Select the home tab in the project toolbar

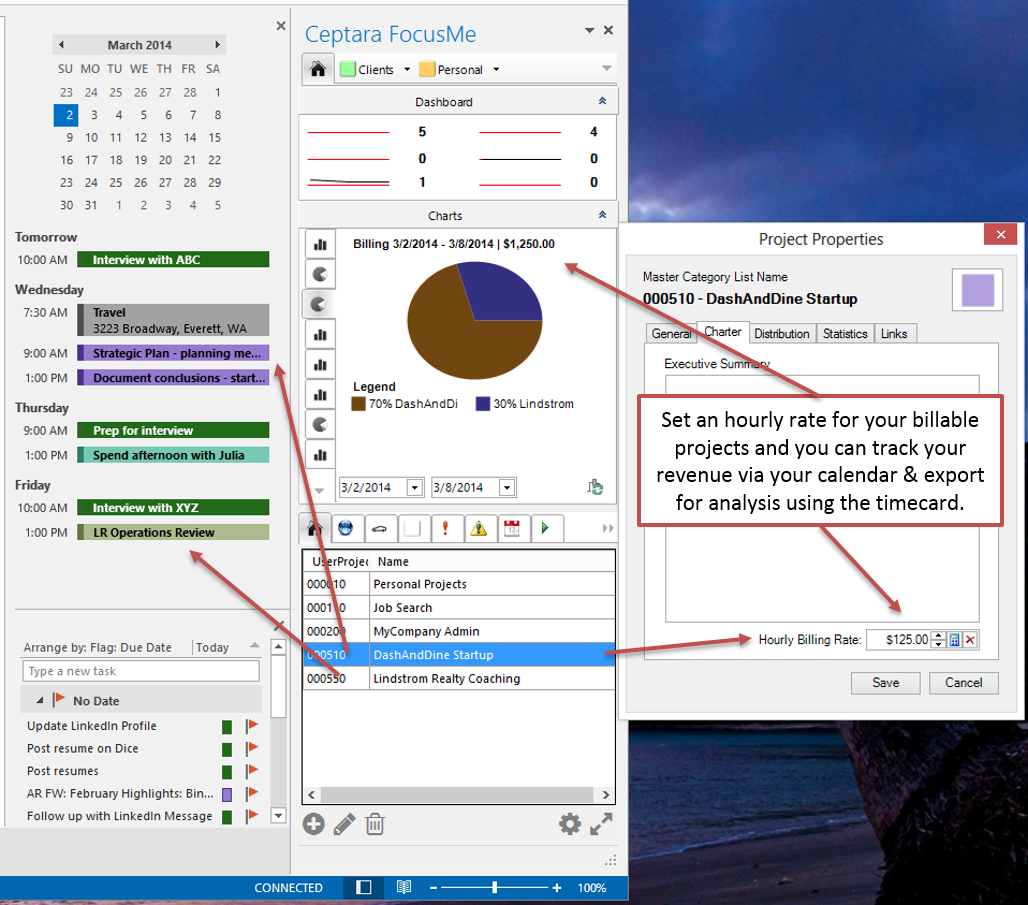(x=314, y=528)
